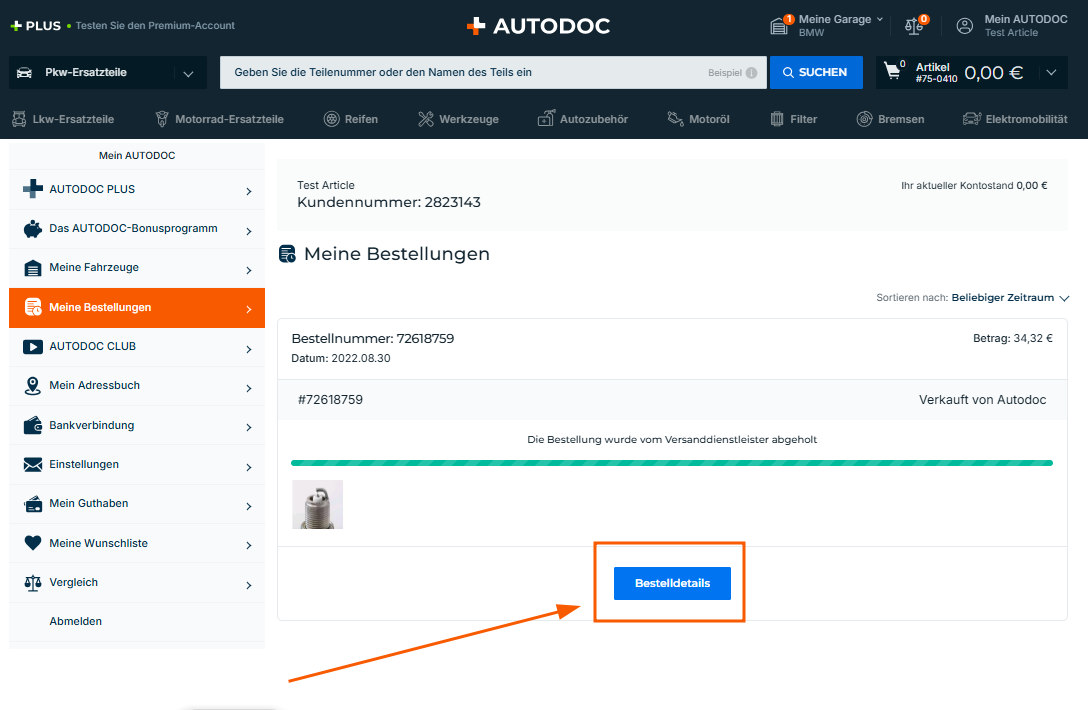Click the info icon next to Beispiel
The width and height of the screenshot is (1088, 710).
751,73
